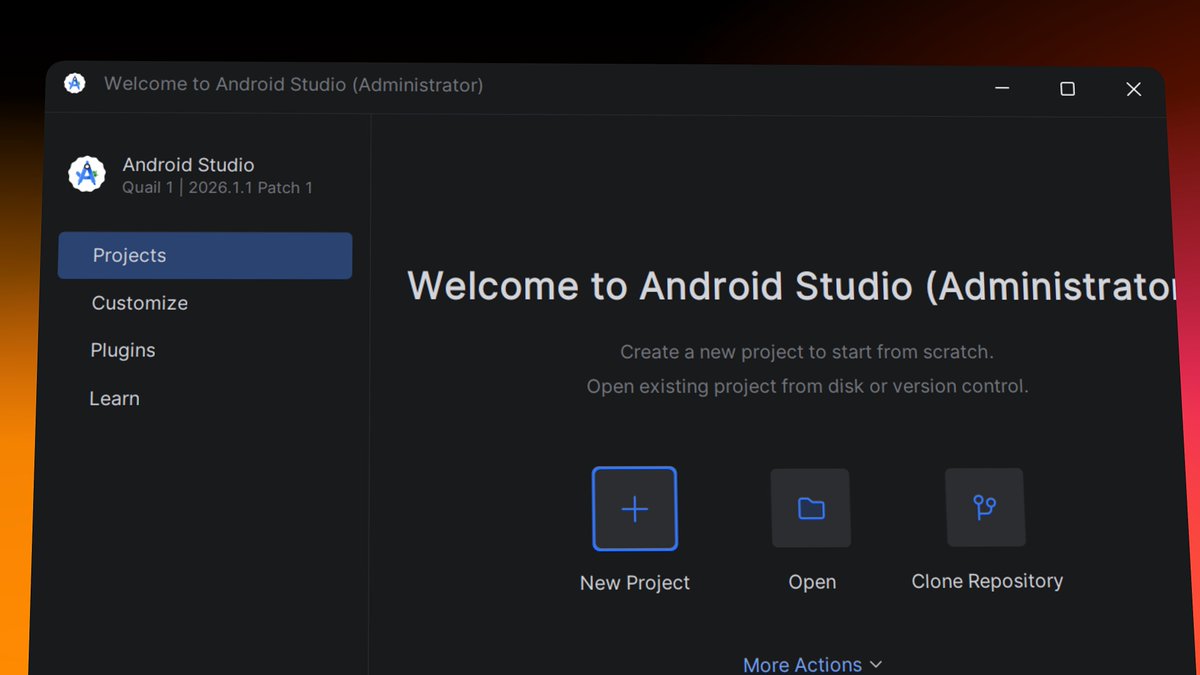The height and width of the screenshot is (675, 1200).
Task: Maximize the Android Studio window
Action: [x=1067, y=89]
